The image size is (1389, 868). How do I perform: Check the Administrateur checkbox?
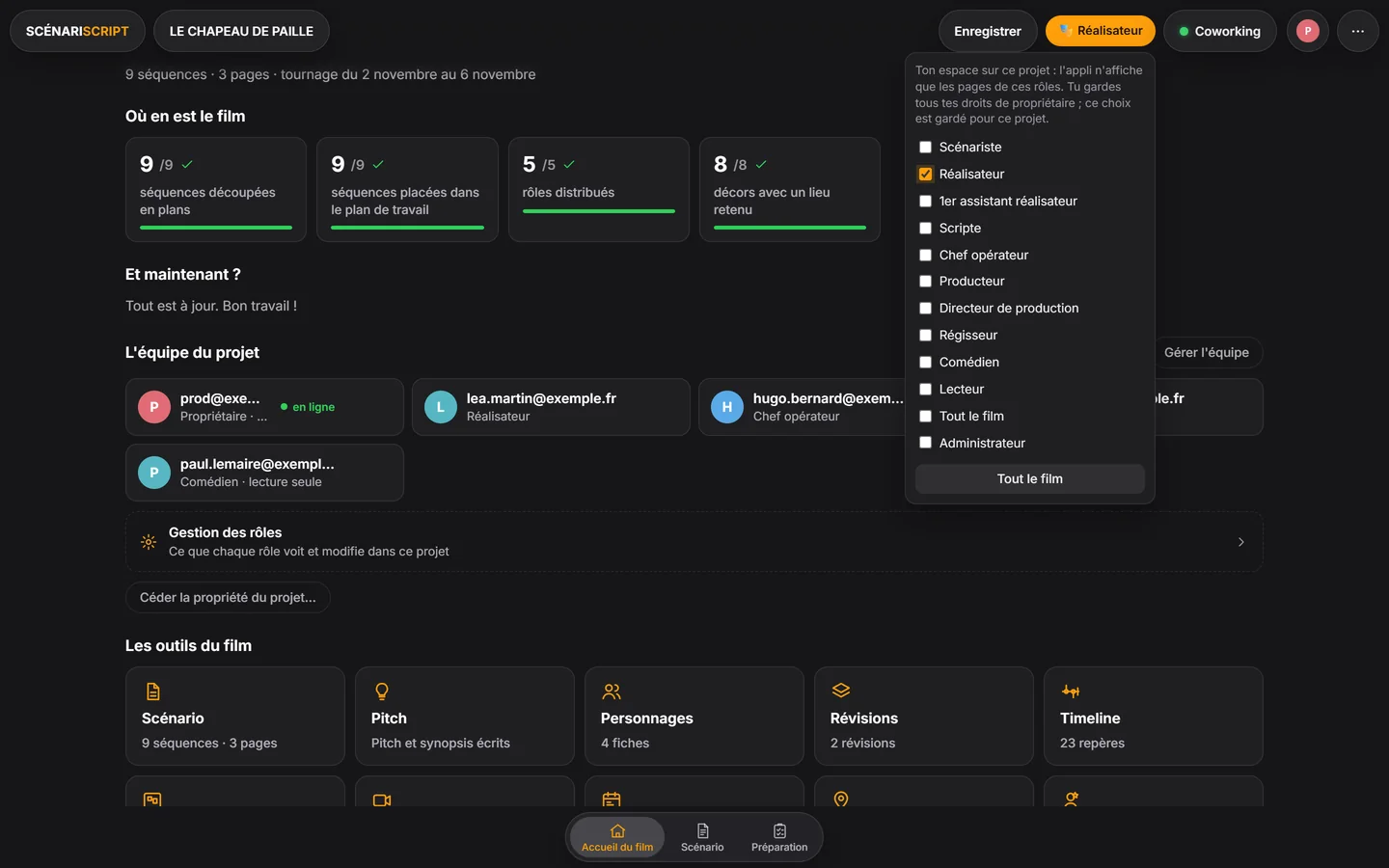pyautogui.click(x=925, y=444)
